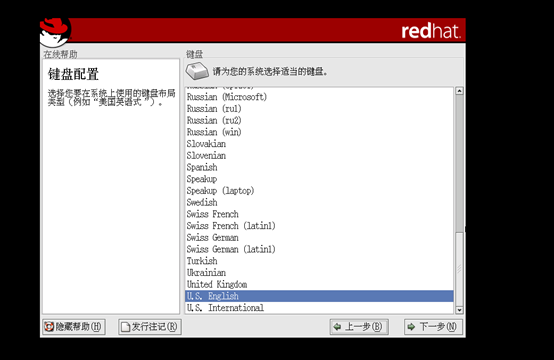Select Speakup (laptop) entry
554x360 pixels.
pos(319,190)
